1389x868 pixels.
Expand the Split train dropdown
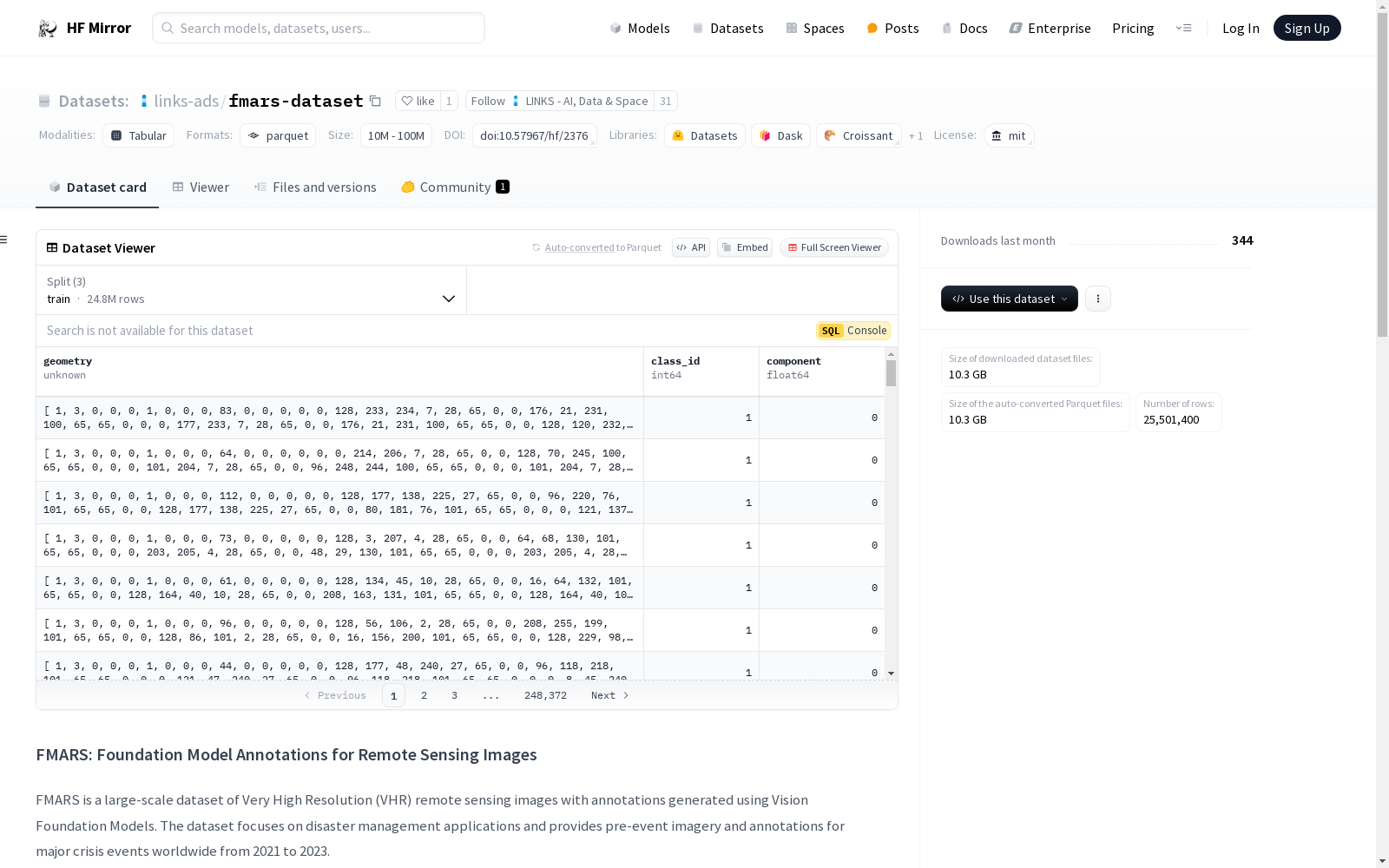click(x=252, y=290)
